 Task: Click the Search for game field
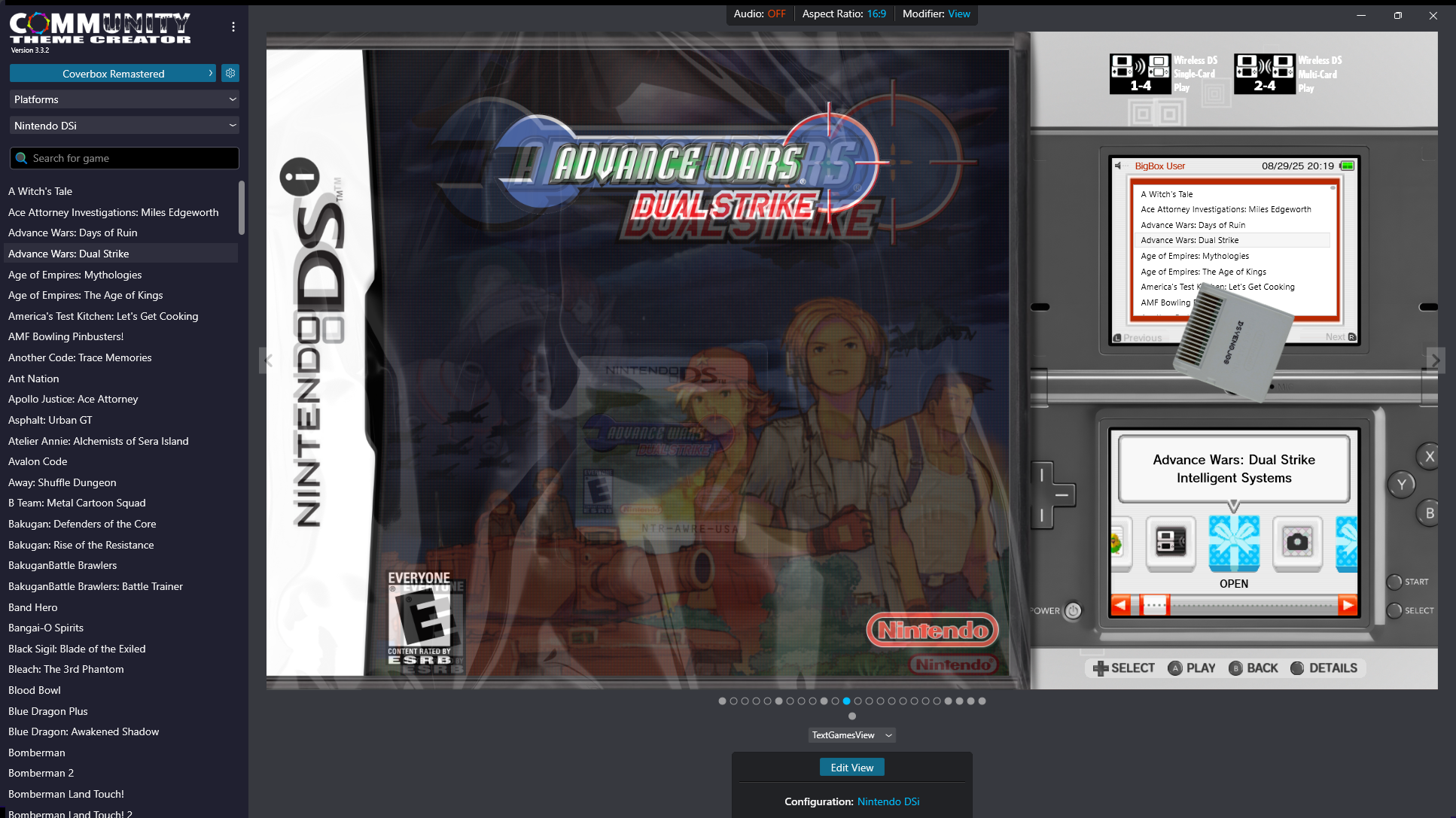click(124, 158)
